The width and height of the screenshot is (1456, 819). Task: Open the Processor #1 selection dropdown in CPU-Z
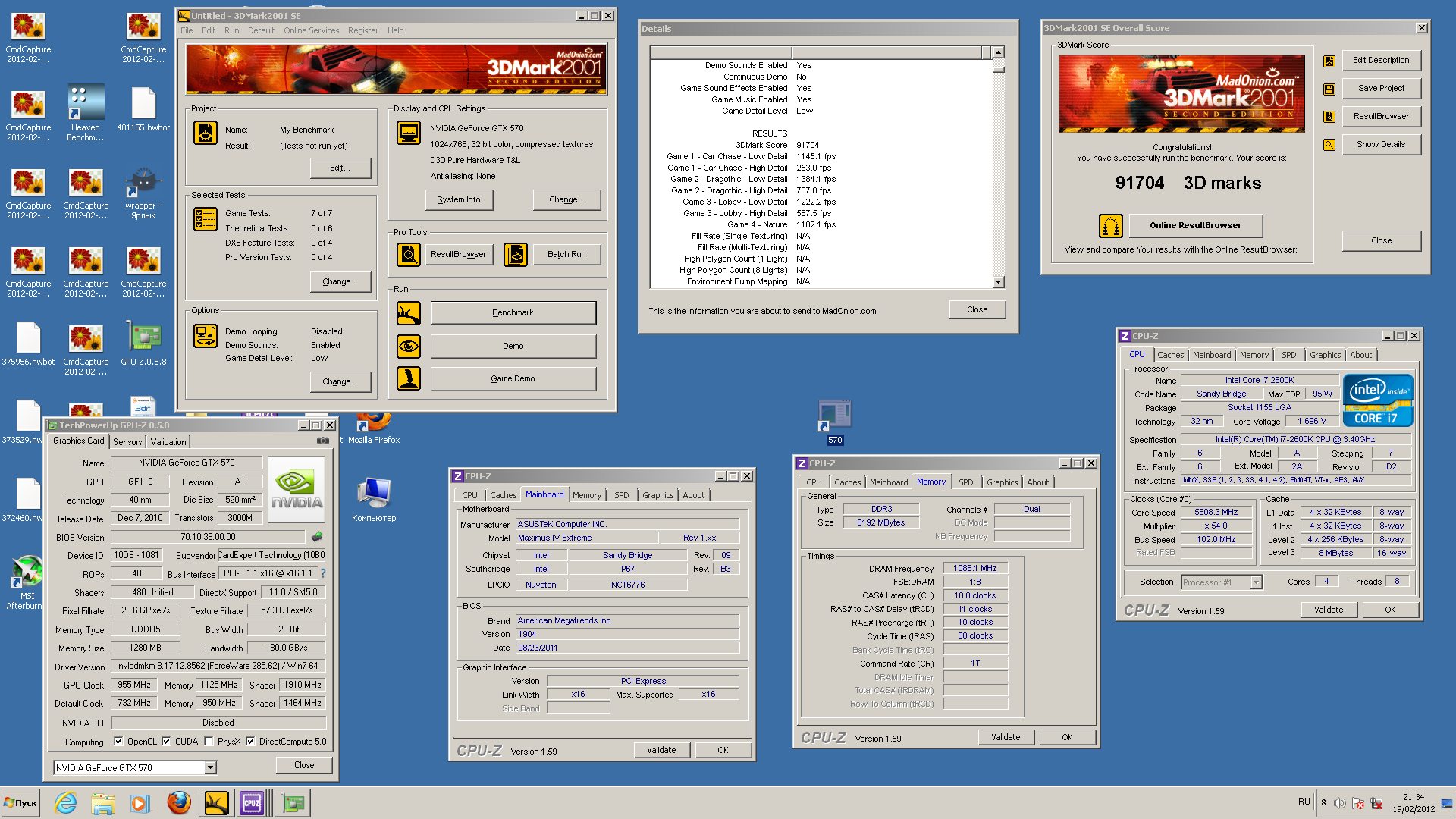tap(1256, 582)
